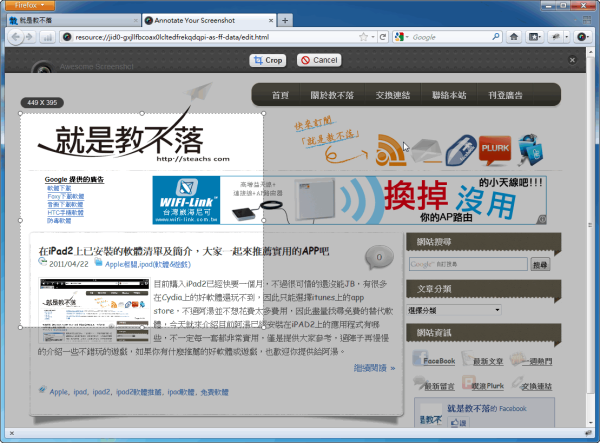Viewport: 600px width, 443px height.
Task: Click the HTC手機軟體 ad link
Action: (65, 213)
